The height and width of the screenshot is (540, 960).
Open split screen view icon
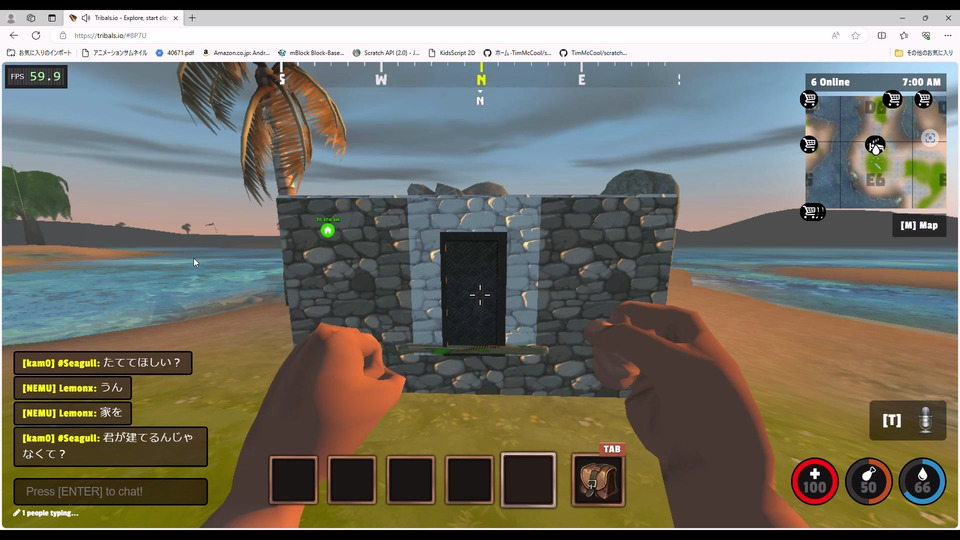tap(882, 36)
